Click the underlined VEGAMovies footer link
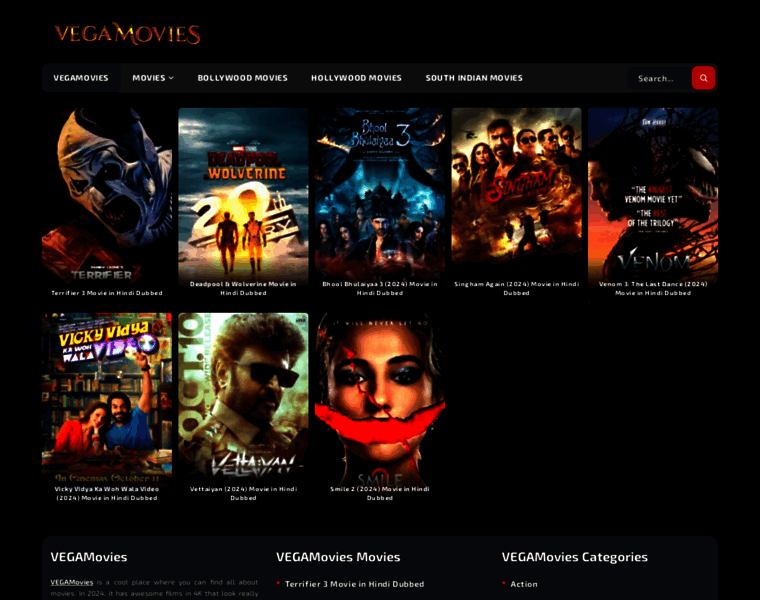 point(72,582)
